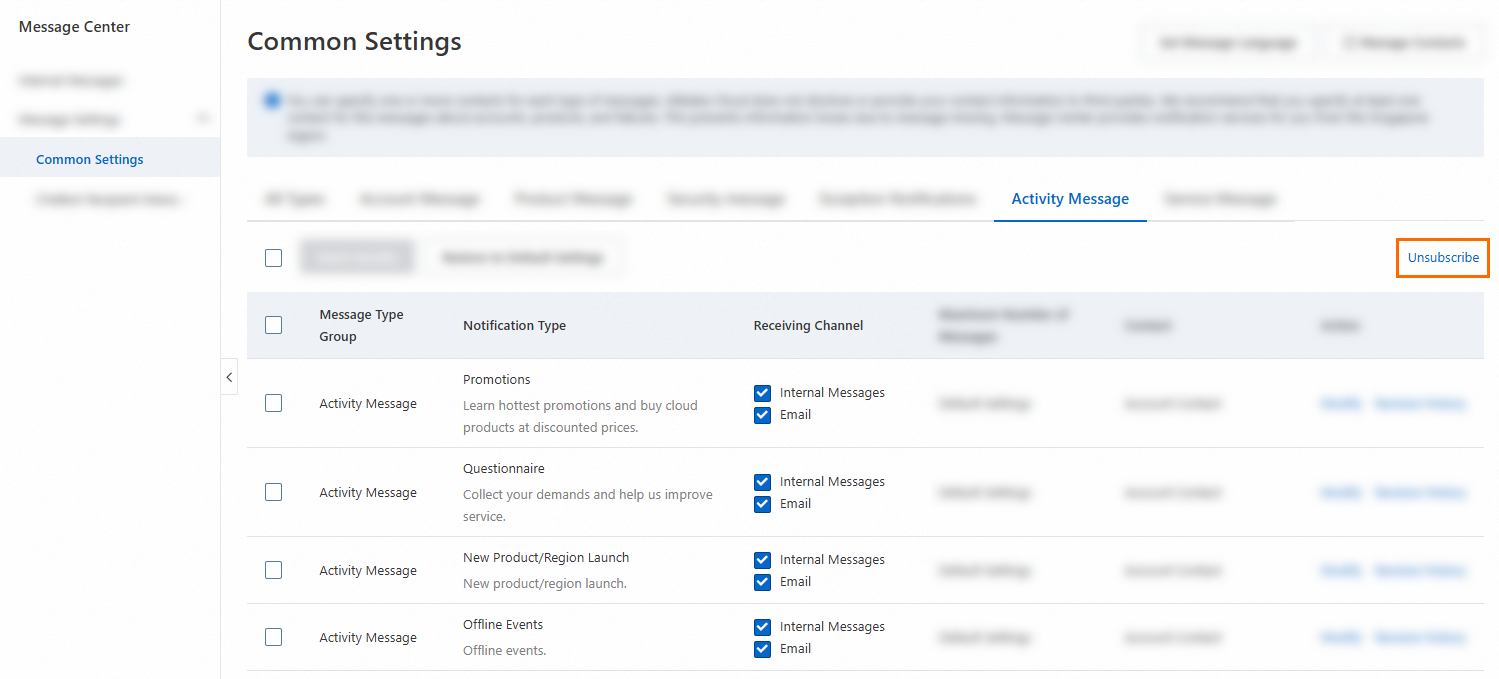Disable Internal Messages for Offline Events
Image resolution: width=1499 pixels, height=679 pixels.
coord(763,627)
